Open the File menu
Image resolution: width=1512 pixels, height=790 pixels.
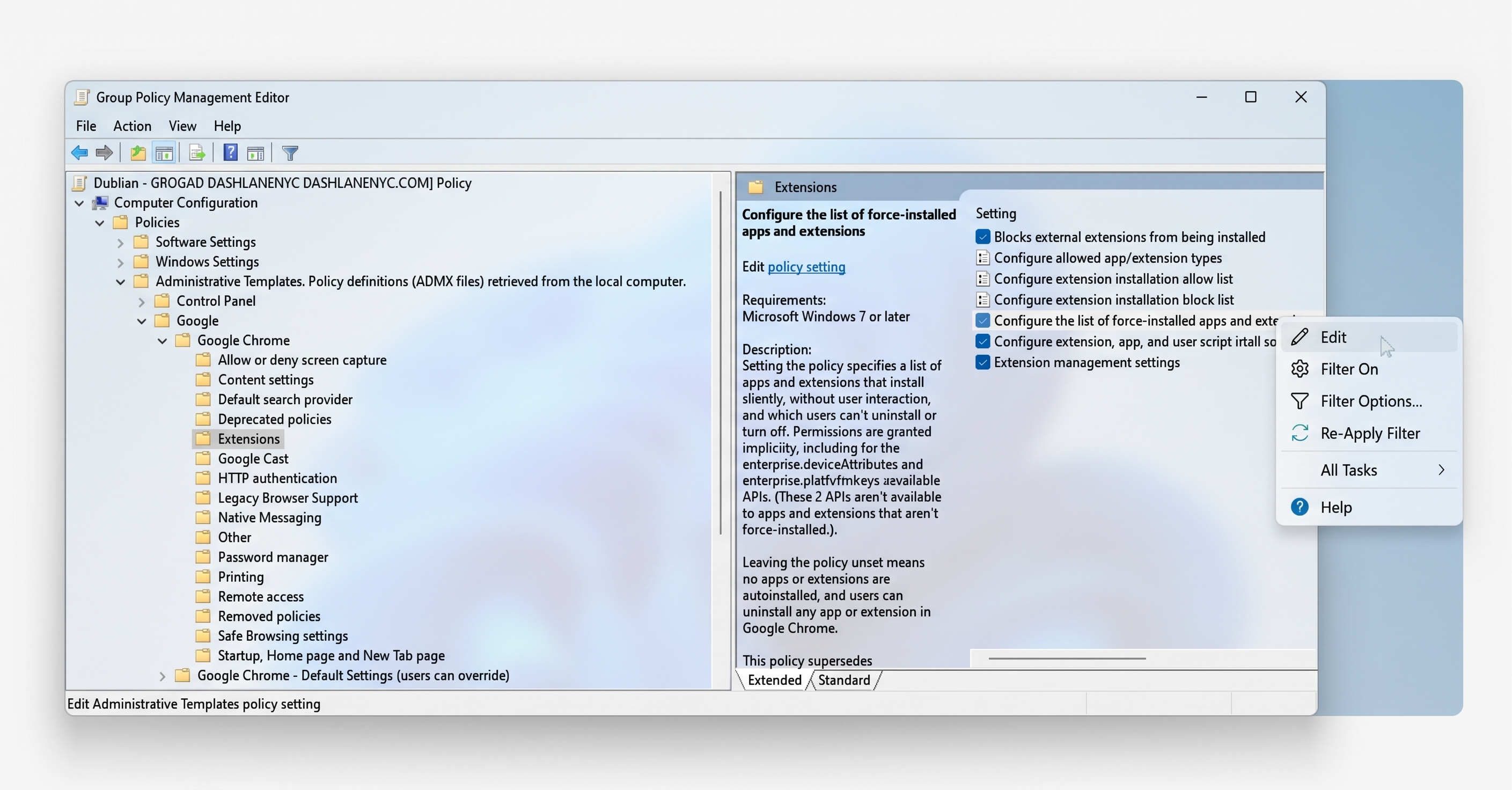(x=86, y=126)
